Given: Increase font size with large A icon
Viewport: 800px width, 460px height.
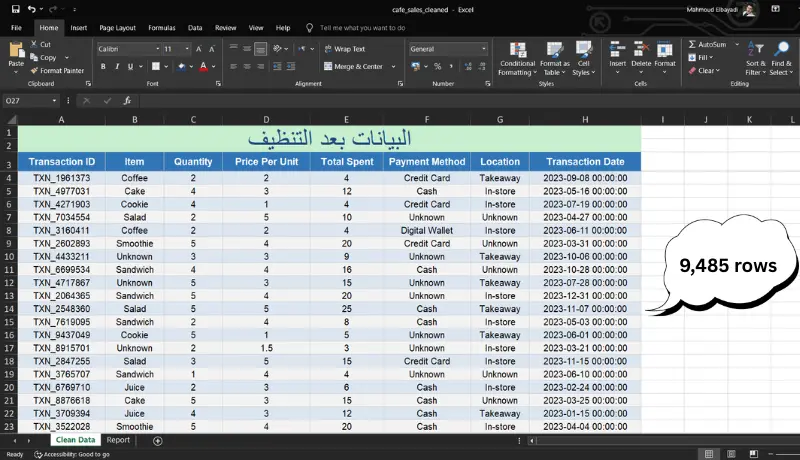Looking at the screenshot, I should click(x=198, y=49).
